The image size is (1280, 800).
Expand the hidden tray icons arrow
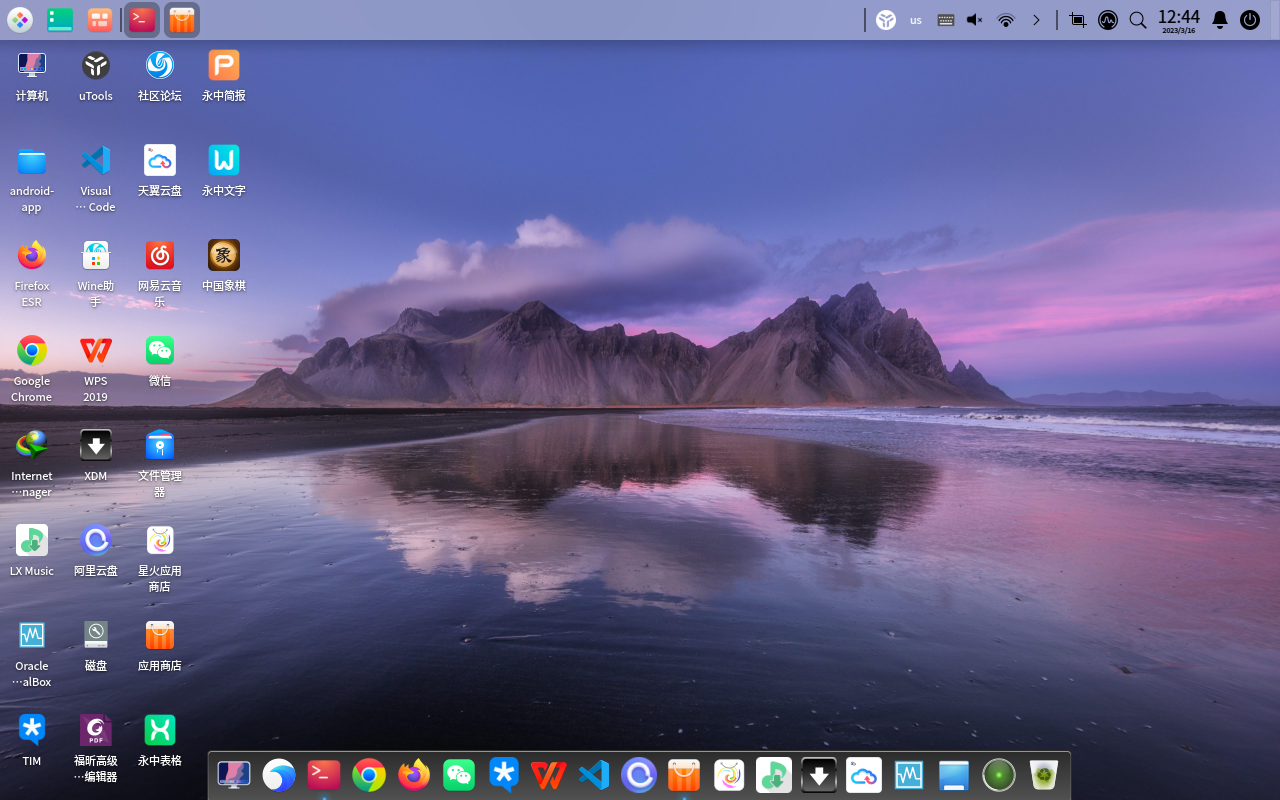point(1036,20)
